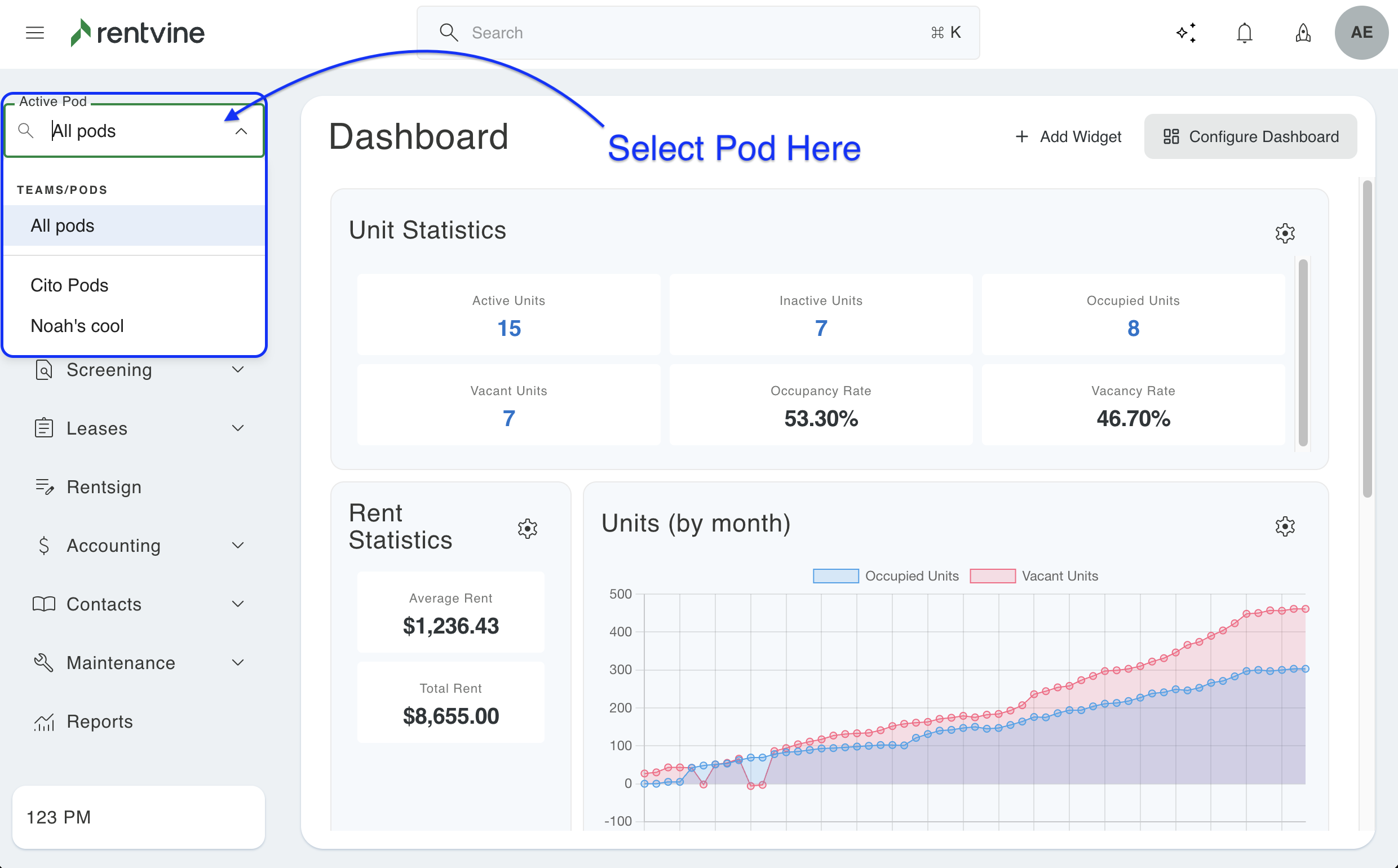
Task: Open Unit Statistics widget settings gear
Action: point(1285,233)
